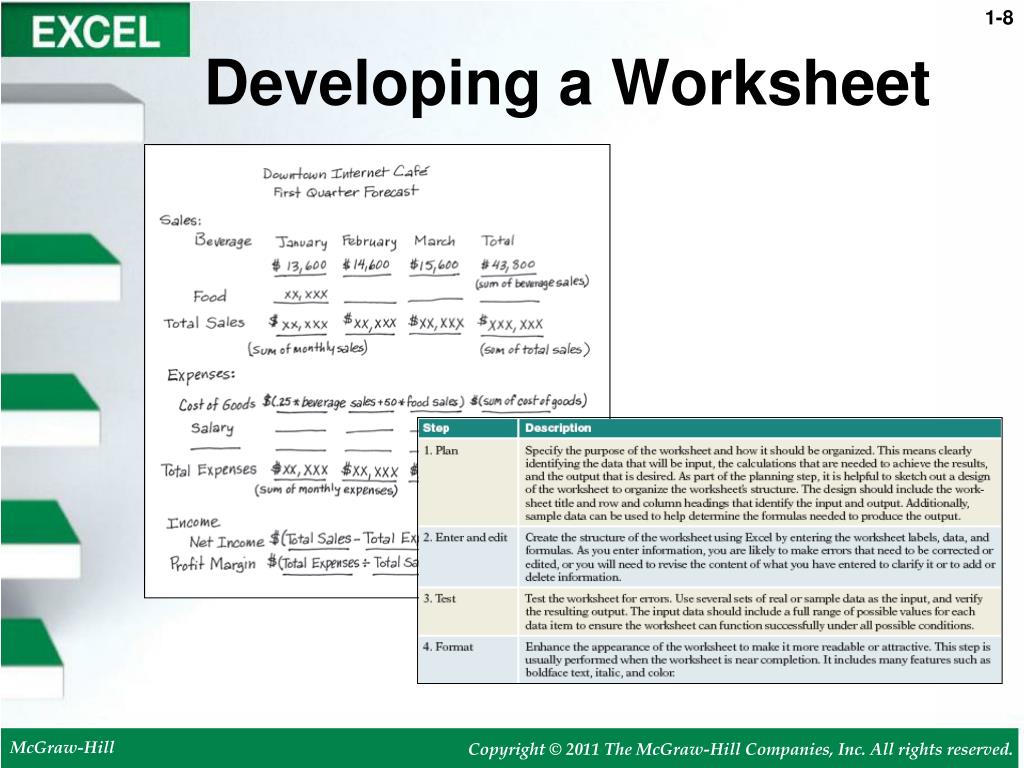Select the 'Developing a Worksheet' slide title
The width and height of the screenshot is (1024, 768).
click(x=568, y=85)
